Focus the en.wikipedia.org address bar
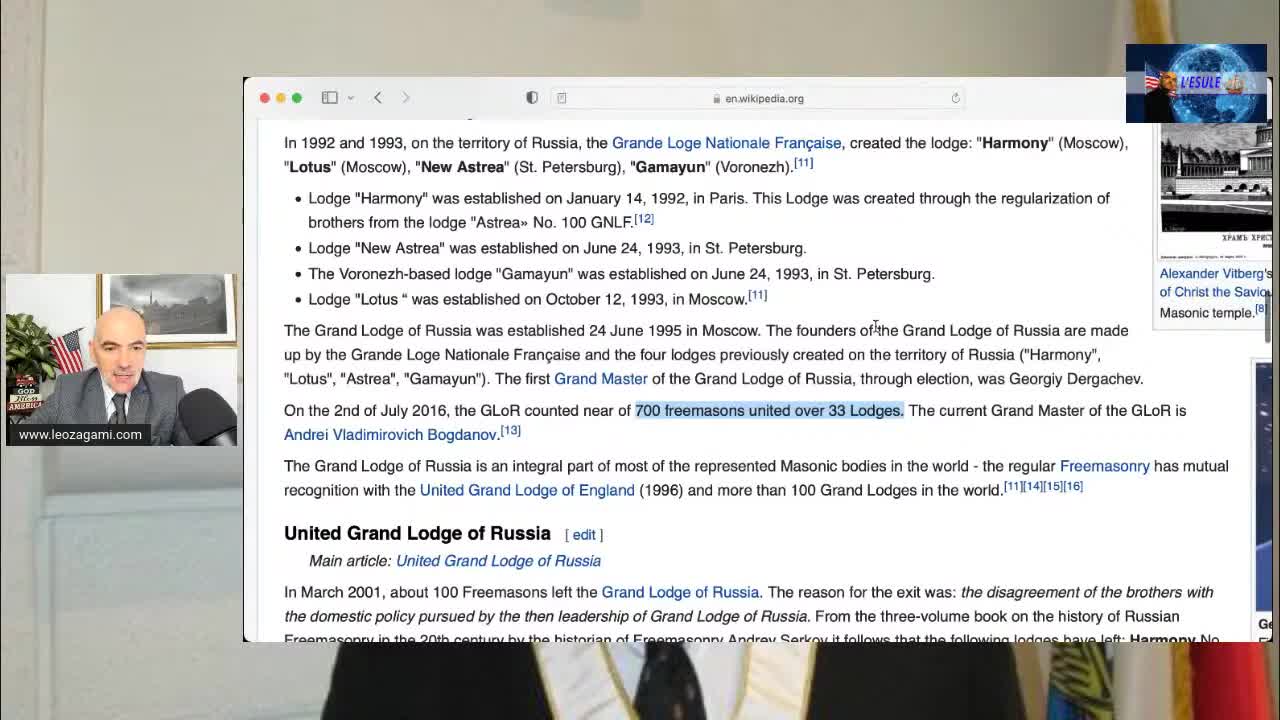 coord(758,98)
